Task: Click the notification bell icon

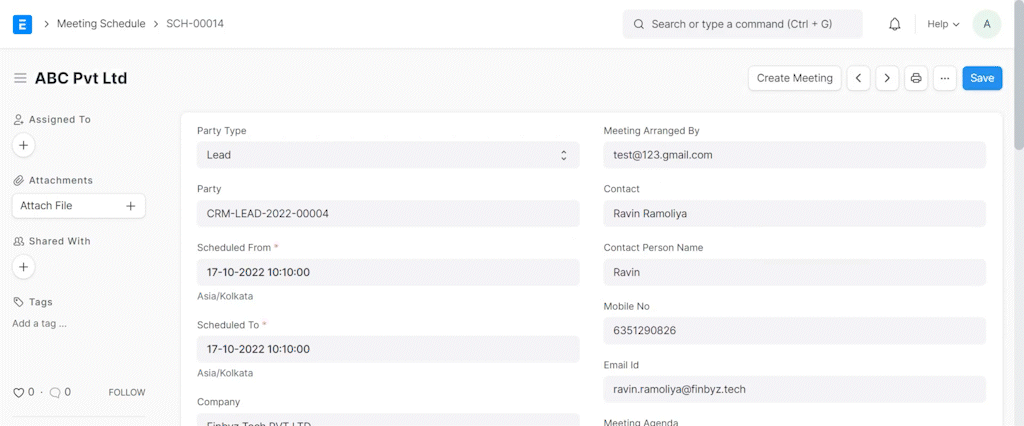Action: click(x=895, y=24)
